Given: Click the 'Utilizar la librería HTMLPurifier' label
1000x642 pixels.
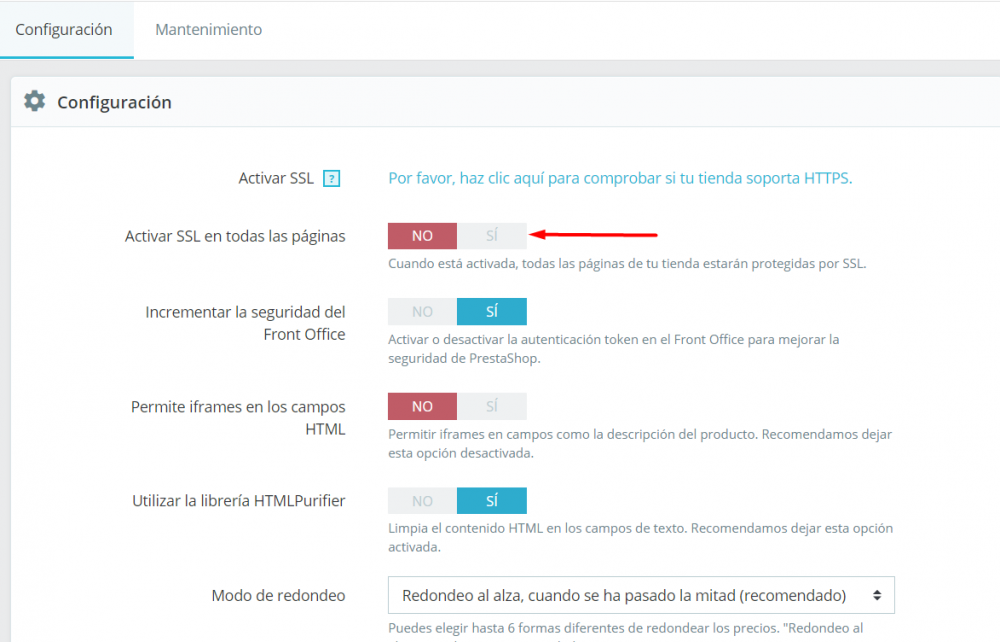Looking at the screenshot, I should point(239,501).
